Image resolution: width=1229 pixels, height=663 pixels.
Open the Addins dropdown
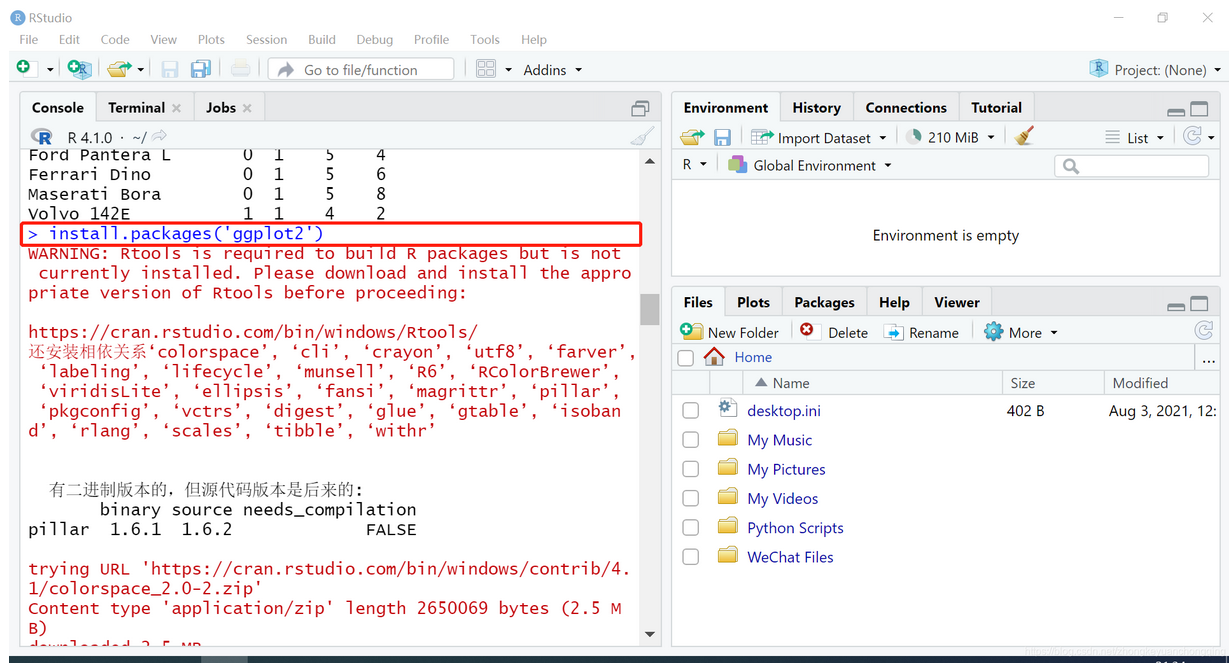point(553,69)
